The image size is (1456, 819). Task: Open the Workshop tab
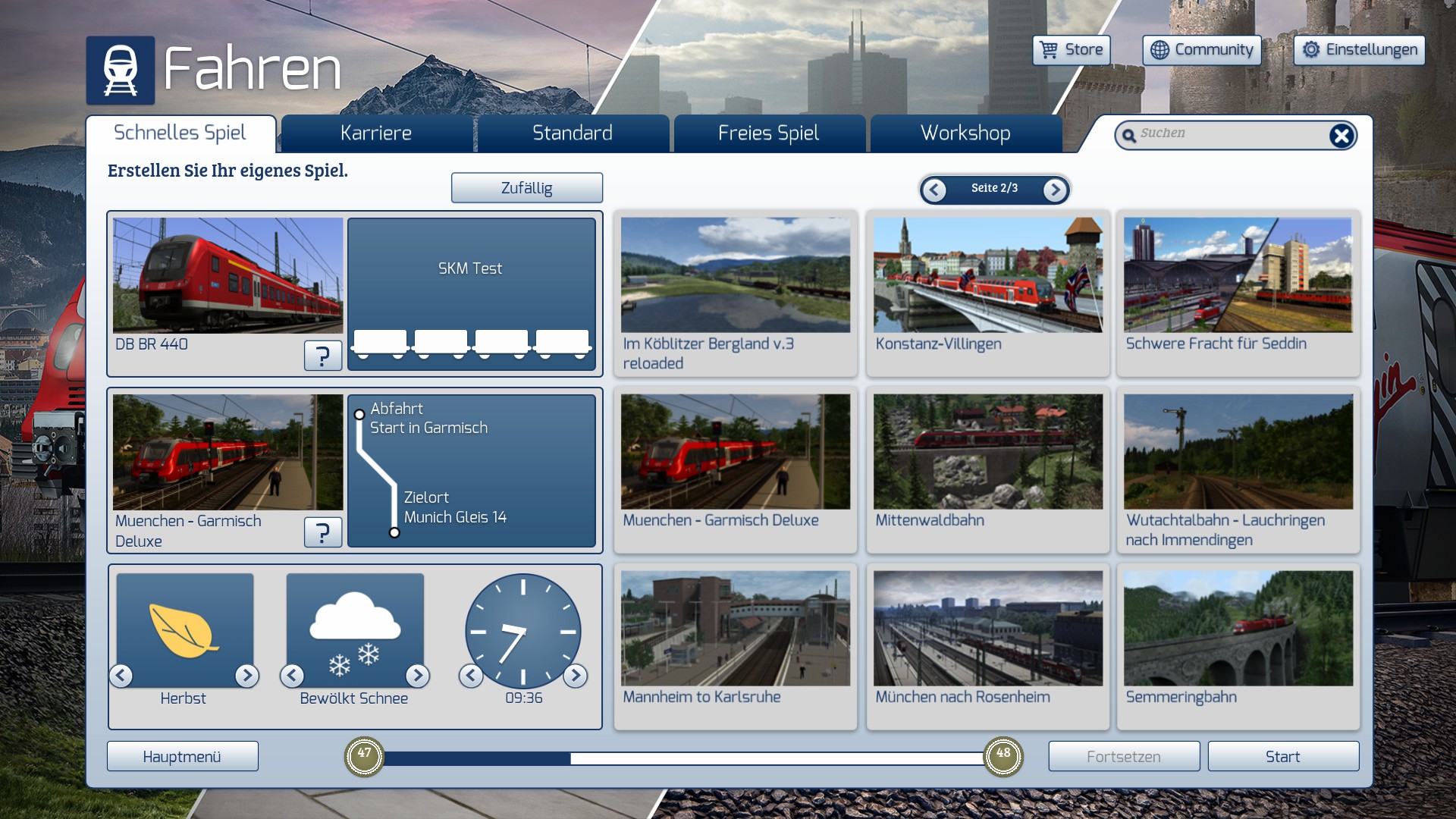tap(965, 133)
